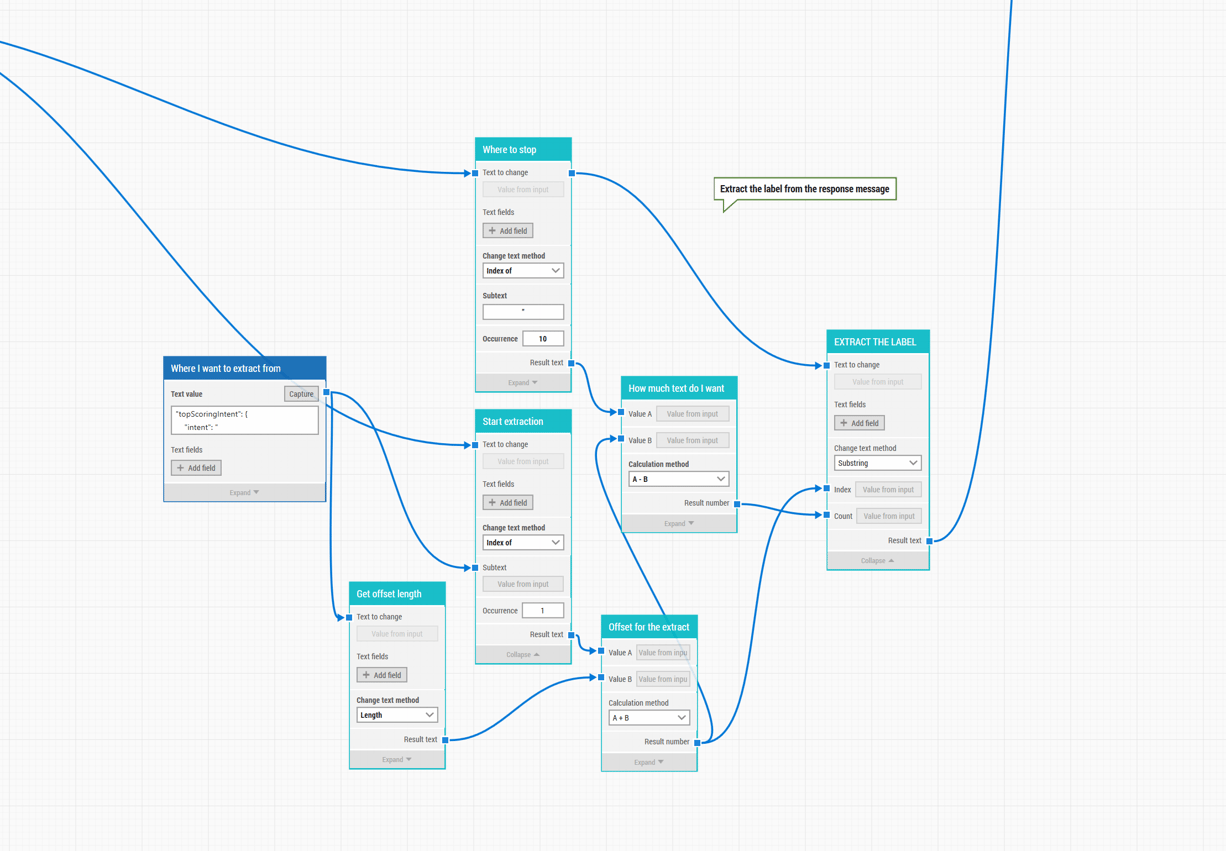Select the comment note about extracting the label
Screen dimensions: 1226x851
(x=804, y=188)
